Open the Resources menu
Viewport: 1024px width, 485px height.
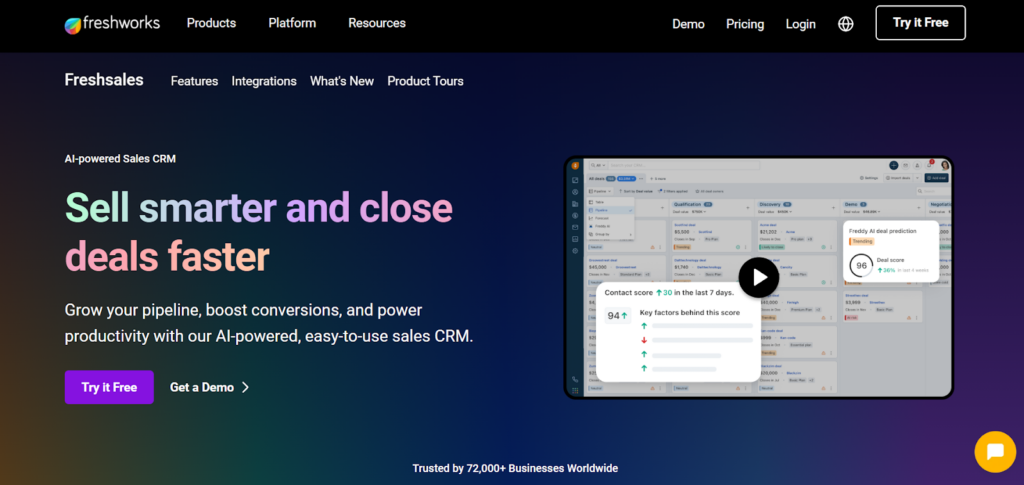pos(377,23)
